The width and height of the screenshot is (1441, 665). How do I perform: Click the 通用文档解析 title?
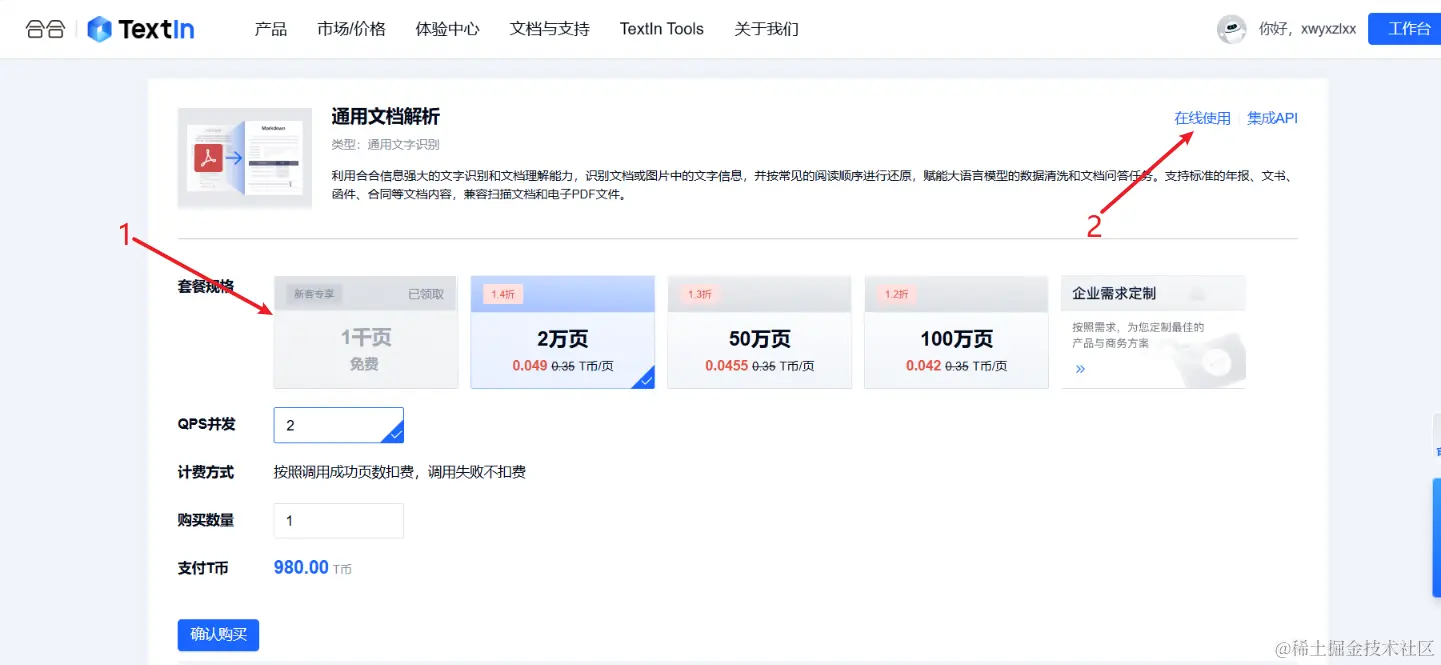point(386,117)
